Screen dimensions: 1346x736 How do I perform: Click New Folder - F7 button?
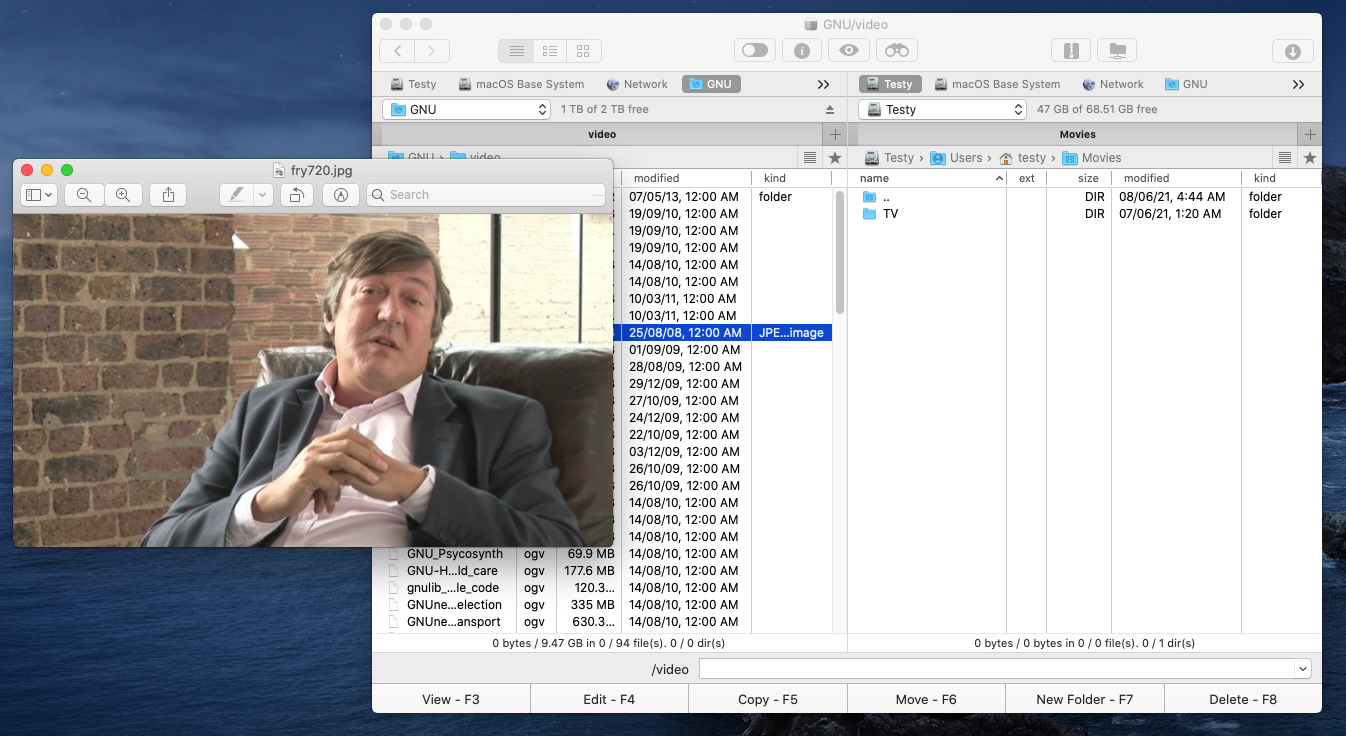pyautogui.click(x=1085, y=699)
